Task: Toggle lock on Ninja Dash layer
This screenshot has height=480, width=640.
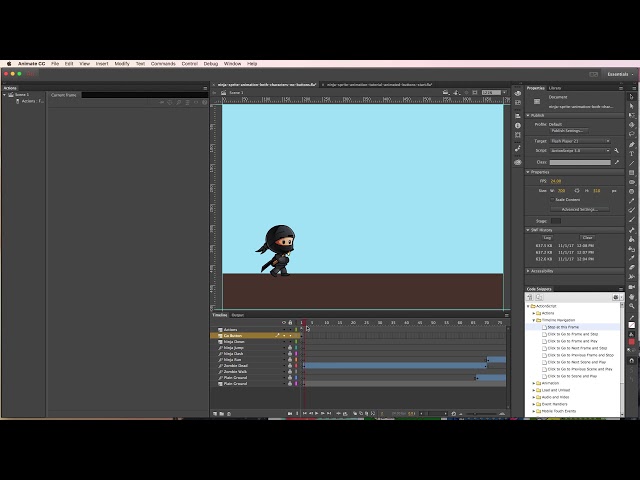Action: tap(290, 353)
